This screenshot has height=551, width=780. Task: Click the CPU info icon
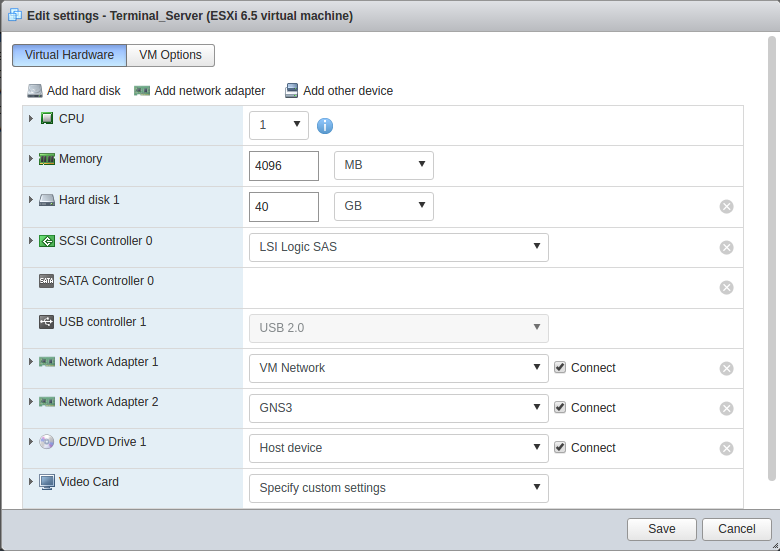tap(325, 126)
